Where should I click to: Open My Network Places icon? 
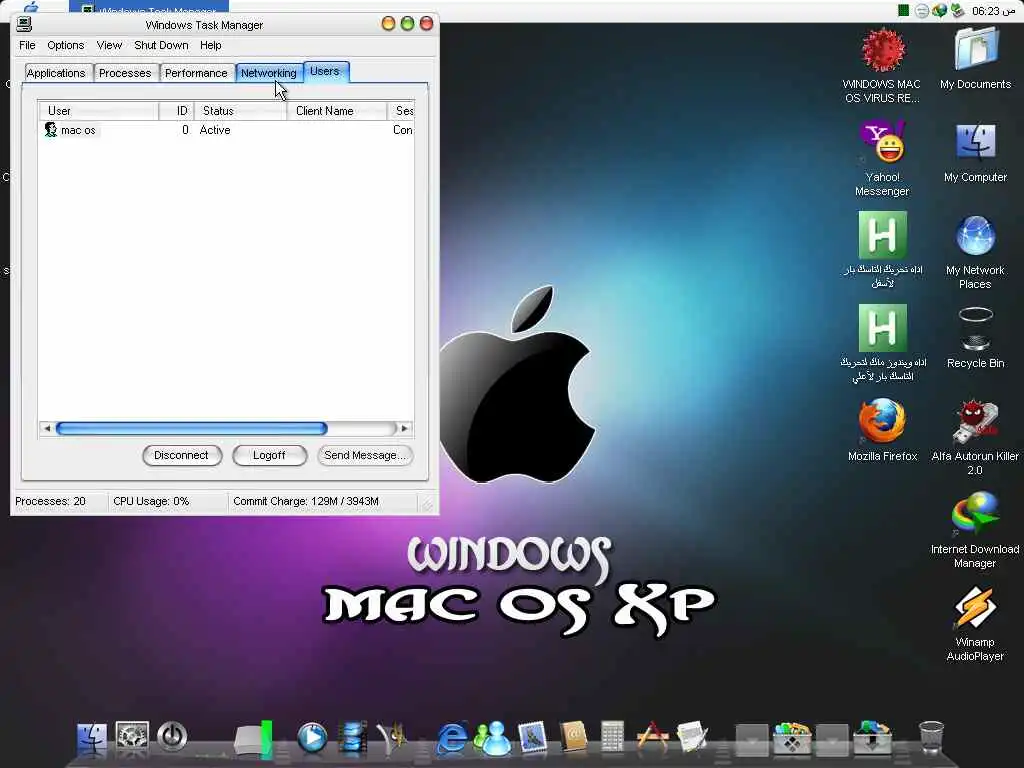tap(976, 236)
